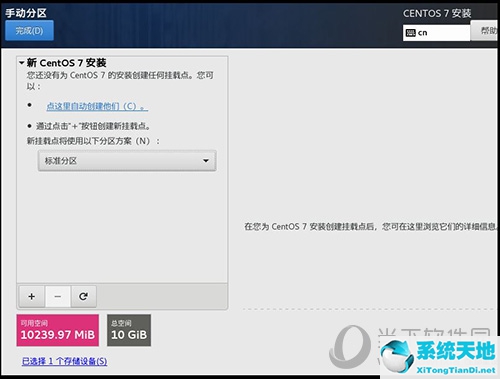Click the 手动分区 title text
Image resolution: width=500 pixels, height=379 pixels.
[x=26, y=13]
